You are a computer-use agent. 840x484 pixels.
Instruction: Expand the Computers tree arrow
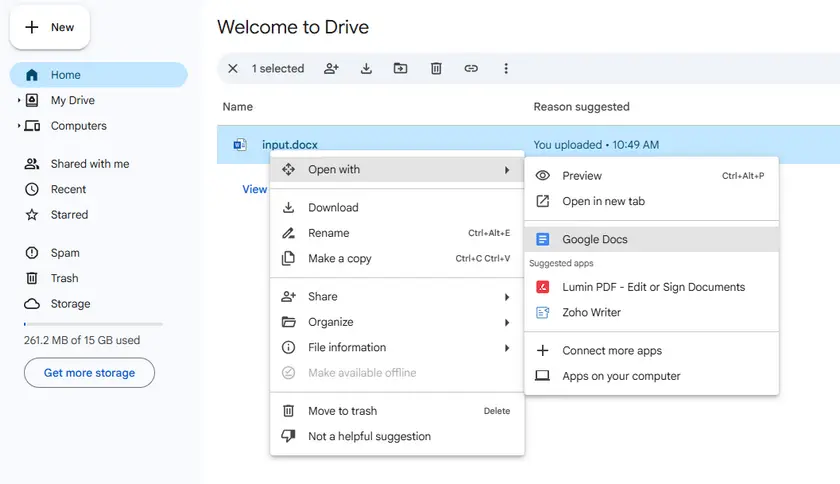coord(19,126)
